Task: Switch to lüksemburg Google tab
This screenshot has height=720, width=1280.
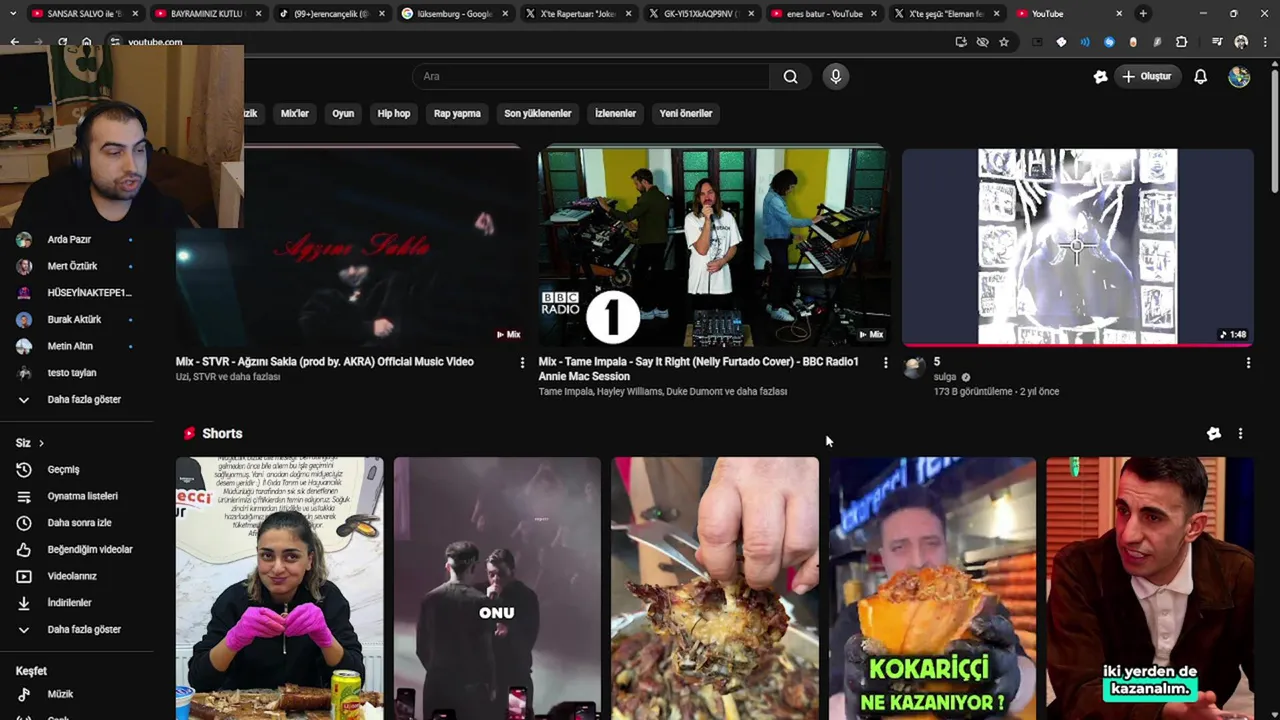Action: coord(454,14)
